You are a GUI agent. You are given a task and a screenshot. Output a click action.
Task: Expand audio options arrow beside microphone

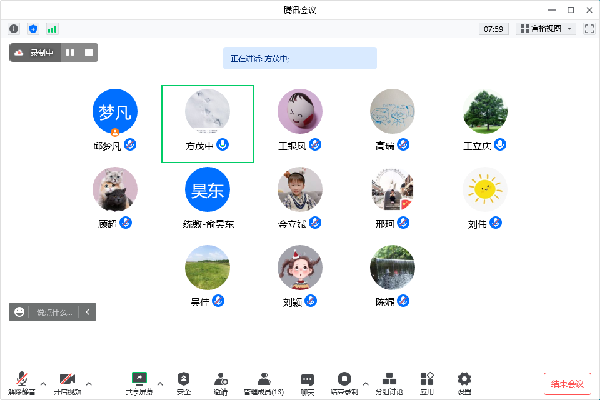point(44,380)
